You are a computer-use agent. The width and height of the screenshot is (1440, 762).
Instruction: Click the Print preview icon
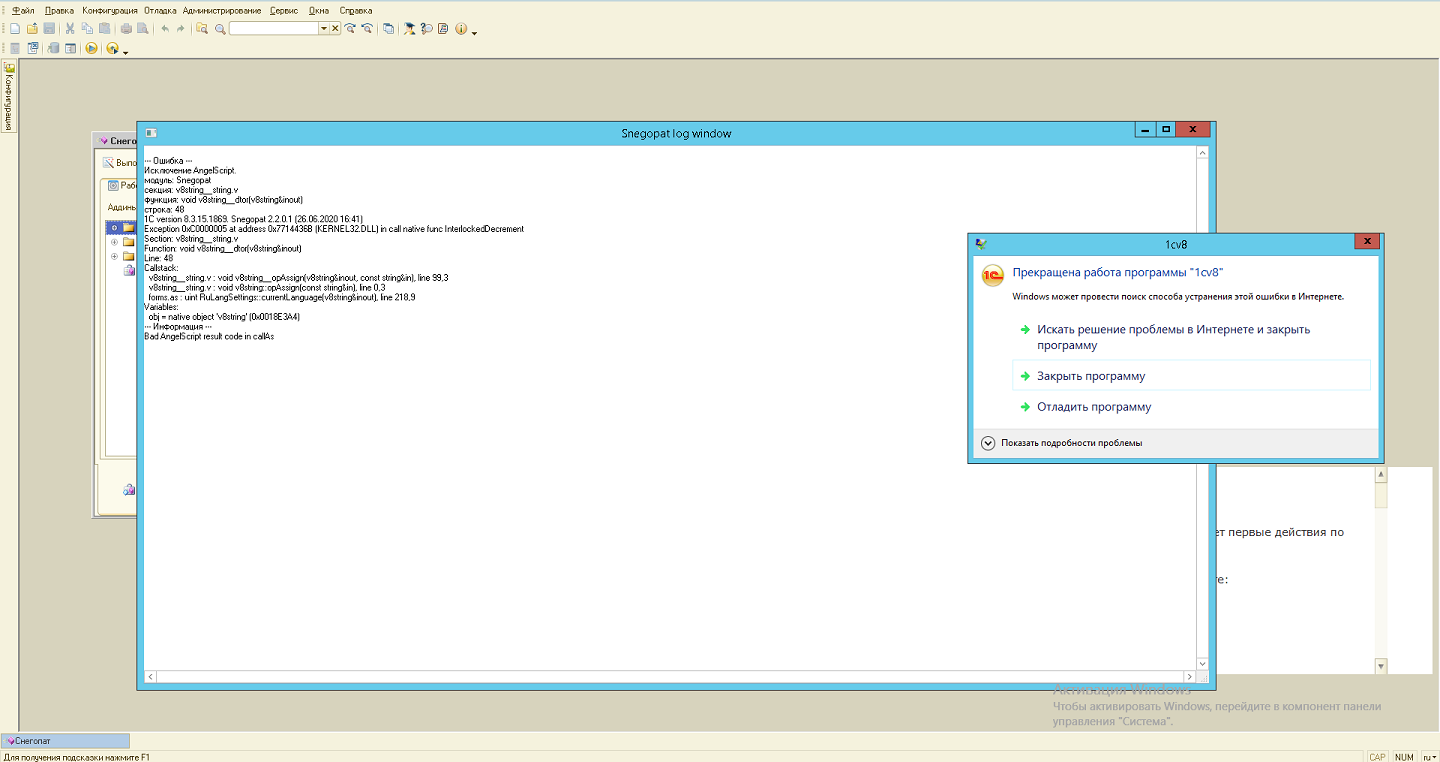(143, 29)
